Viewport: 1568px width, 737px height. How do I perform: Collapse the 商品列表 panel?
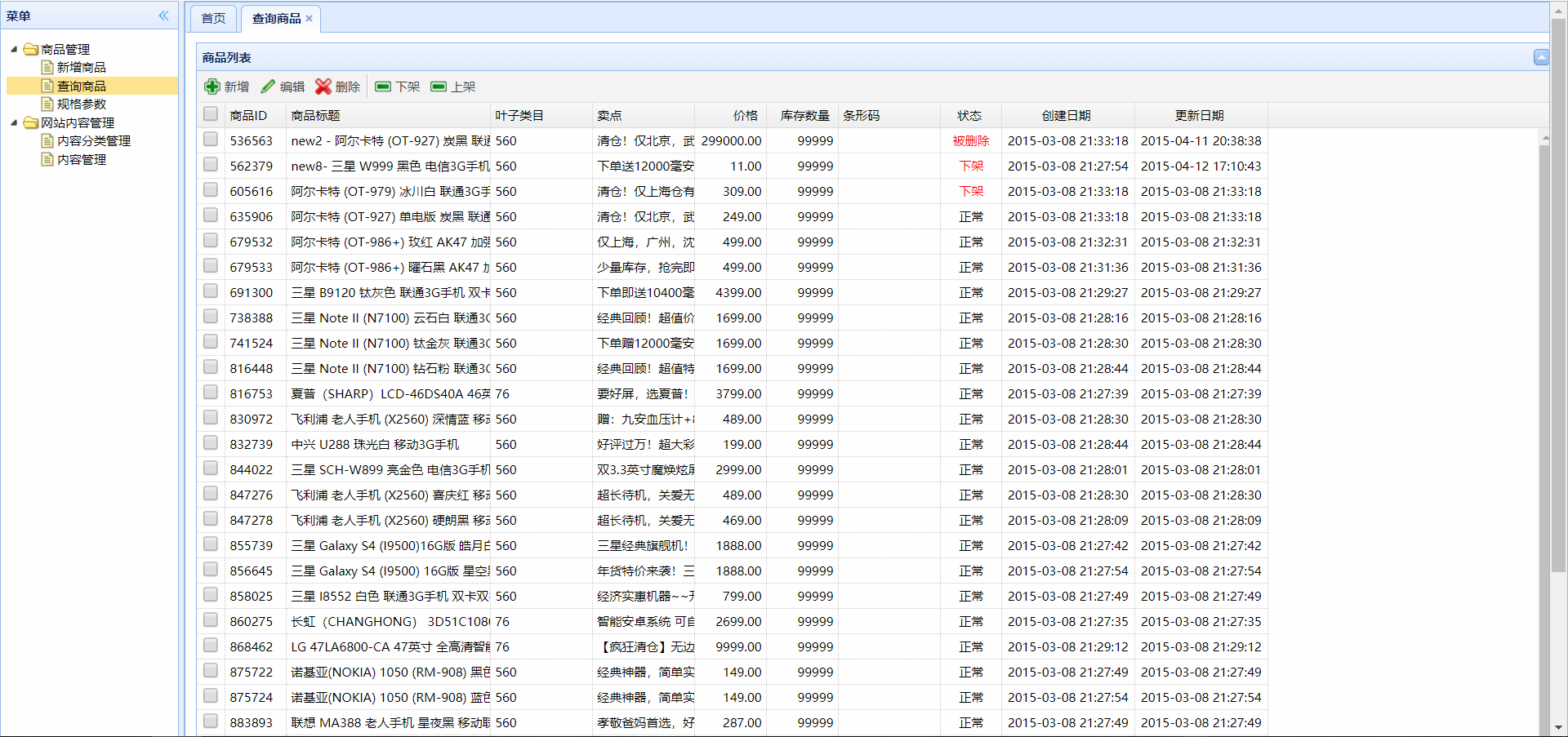coord(1541,57)
